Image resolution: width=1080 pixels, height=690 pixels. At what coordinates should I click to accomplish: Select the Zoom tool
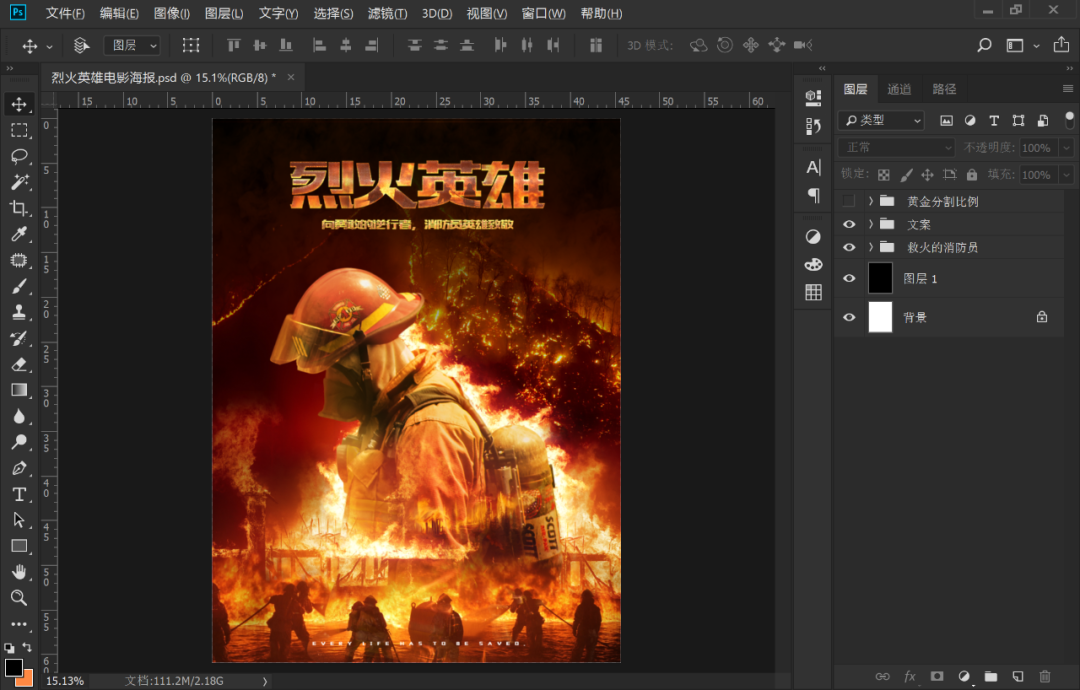(x=19, y=598)
